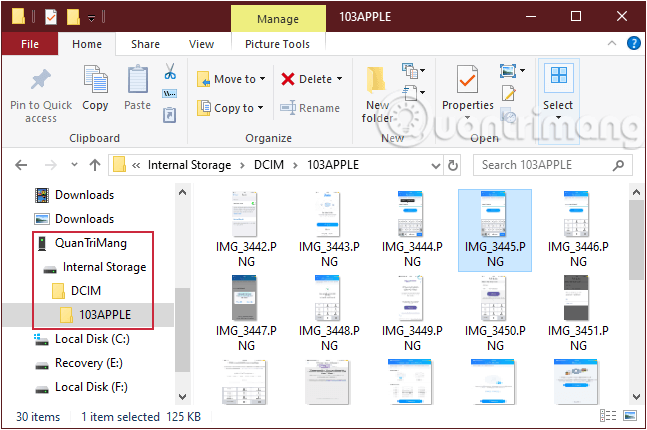Switch to the Share ribbon tab

(145, 44)
